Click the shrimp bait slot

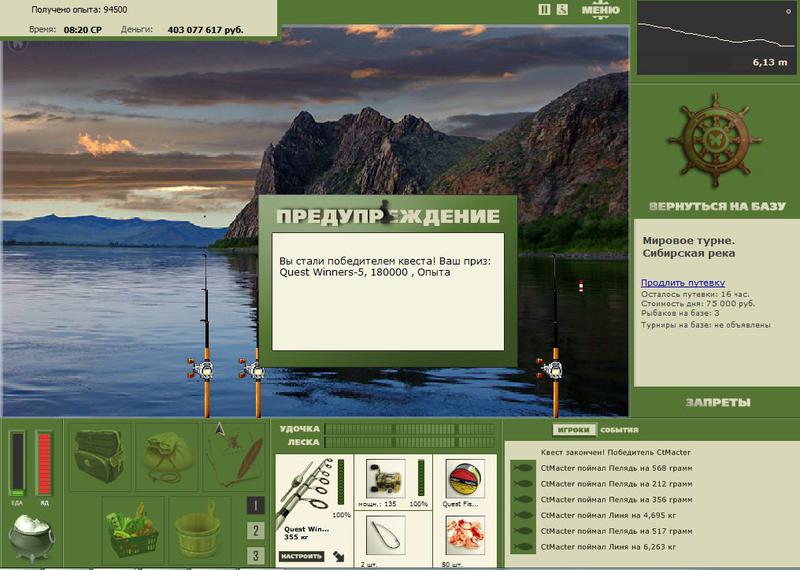pyautogui.click(x=465, y=535)
